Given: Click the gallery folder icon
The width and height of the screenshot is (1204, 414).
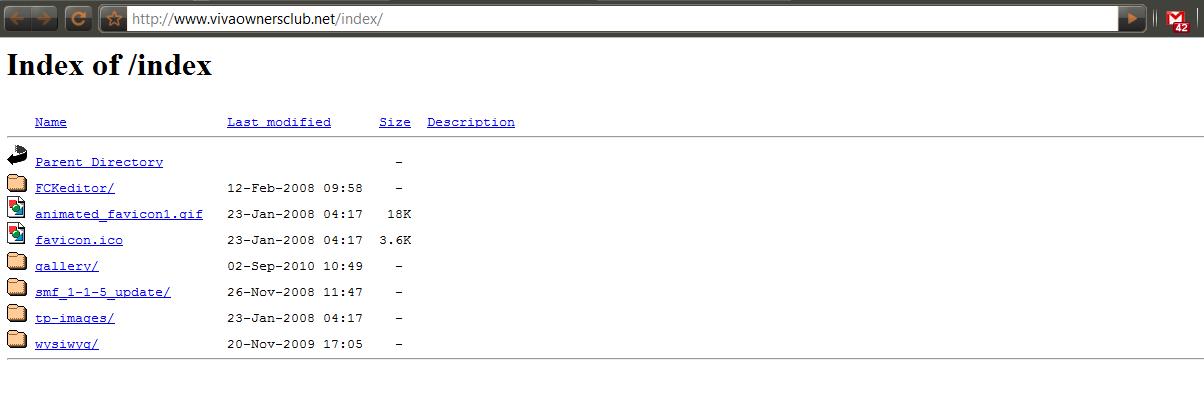Looking at the screenshot, I should coord(17,261).
